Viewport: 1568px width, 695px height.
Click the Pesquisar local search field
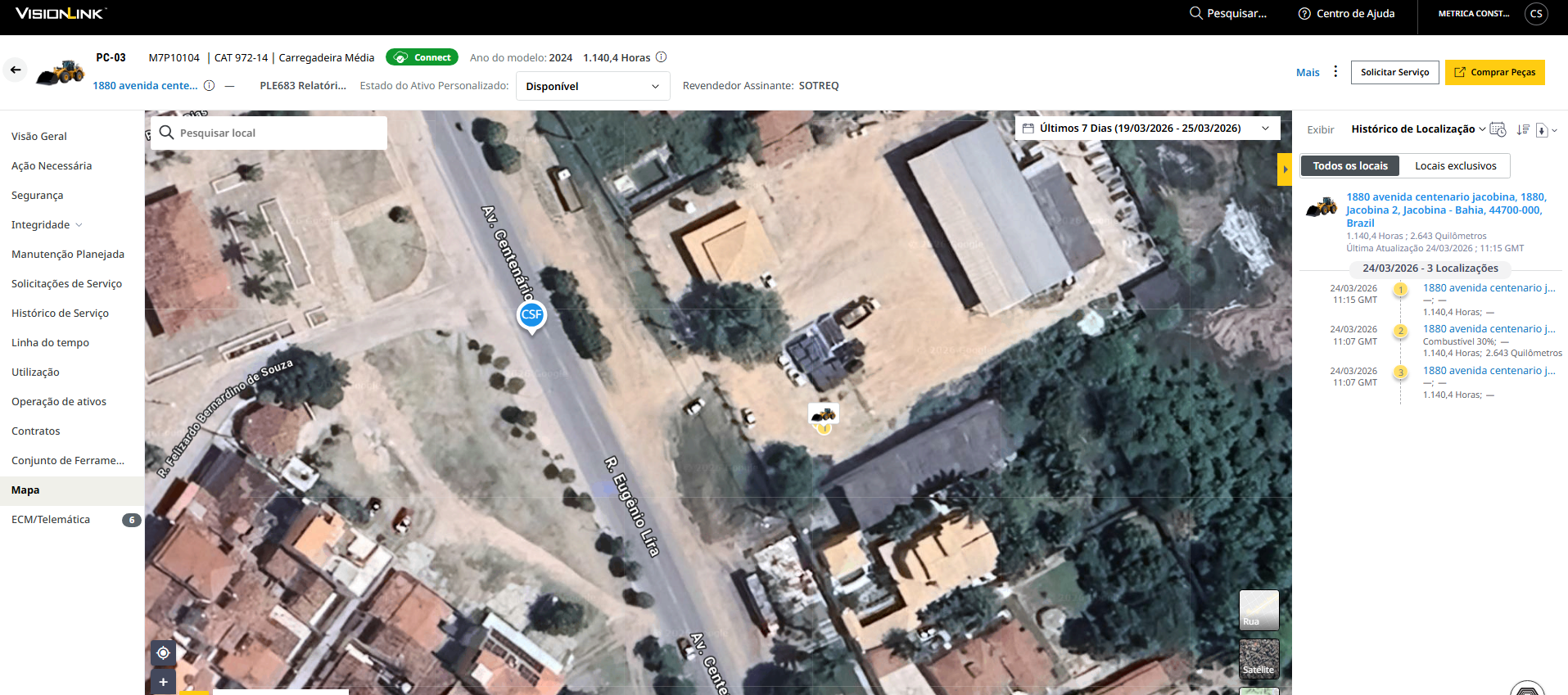pyautogui.click(x=270, y=133)
